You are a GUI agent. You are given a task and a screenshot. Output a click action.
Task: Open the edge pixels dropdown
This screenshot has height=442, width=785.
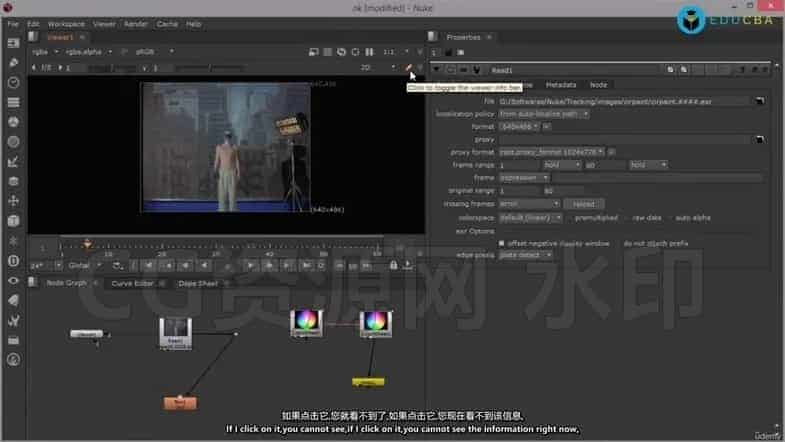click(x=526, y=255)
